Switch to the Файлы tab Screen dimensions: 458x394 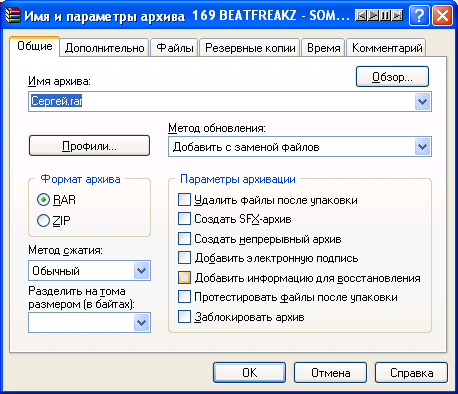point(175,48)
